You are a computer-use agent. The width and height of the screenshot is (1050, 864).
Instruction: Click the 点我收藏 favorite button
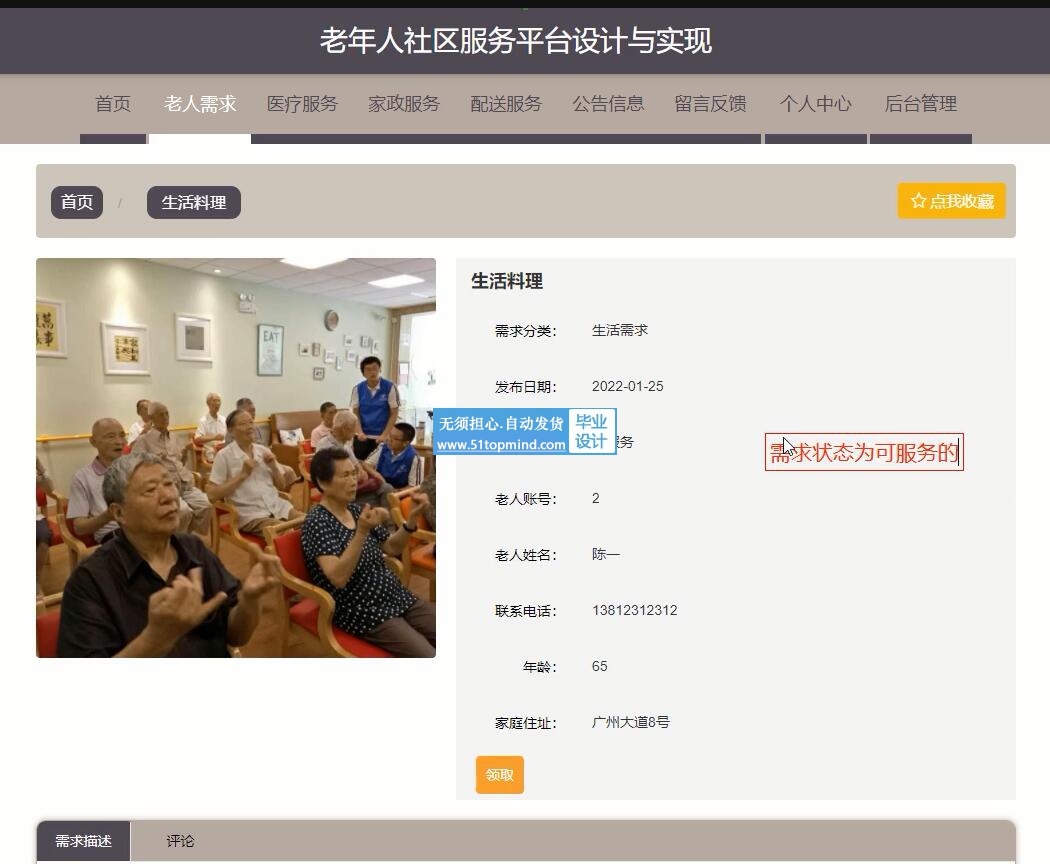(x=952, y=201)
